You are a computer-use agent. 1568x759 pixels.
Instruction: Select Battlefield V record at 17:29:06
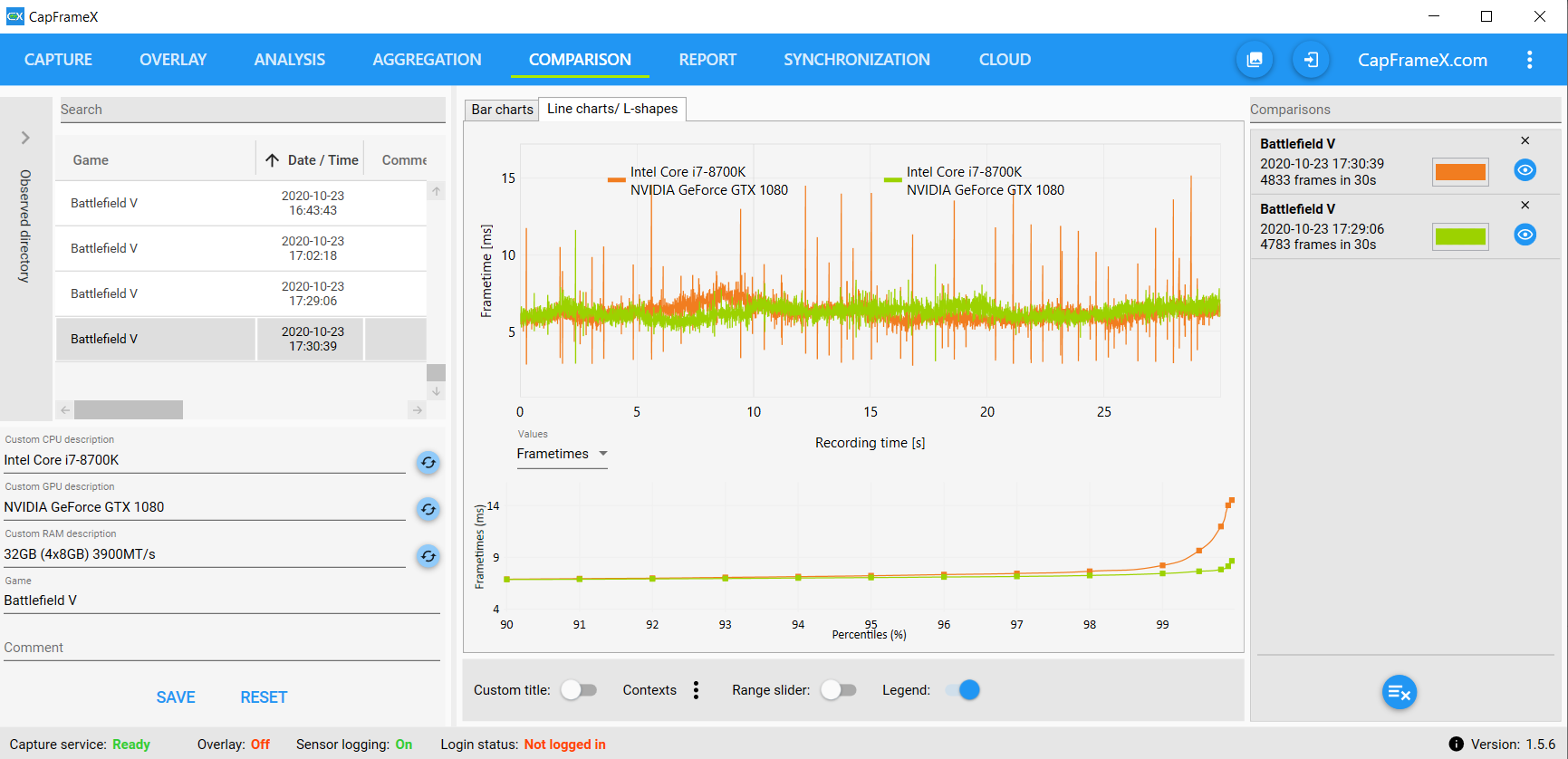tap(241, 293)
